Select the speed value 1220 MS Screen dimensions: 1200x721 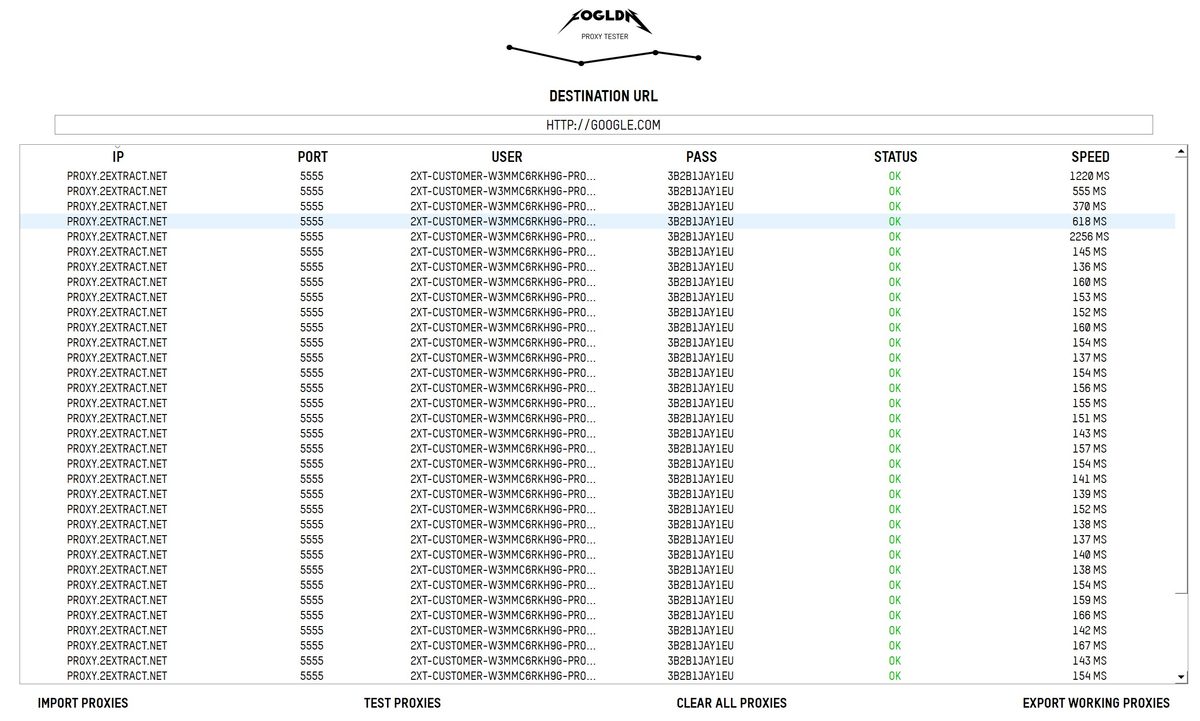1089,176
